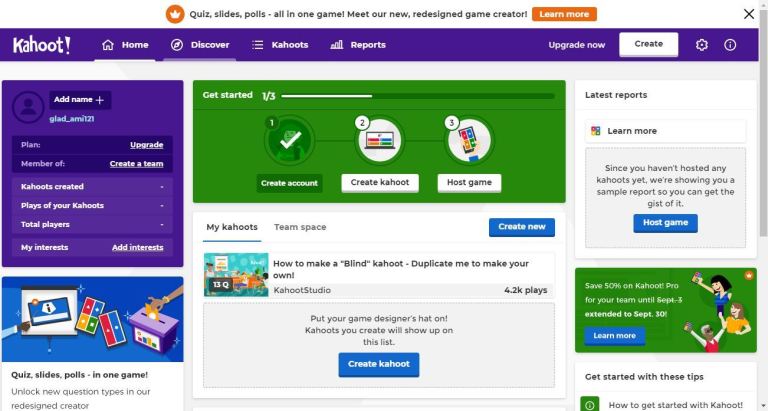Click the Add name button
The image size is (768, 411).
pos(80,100)
